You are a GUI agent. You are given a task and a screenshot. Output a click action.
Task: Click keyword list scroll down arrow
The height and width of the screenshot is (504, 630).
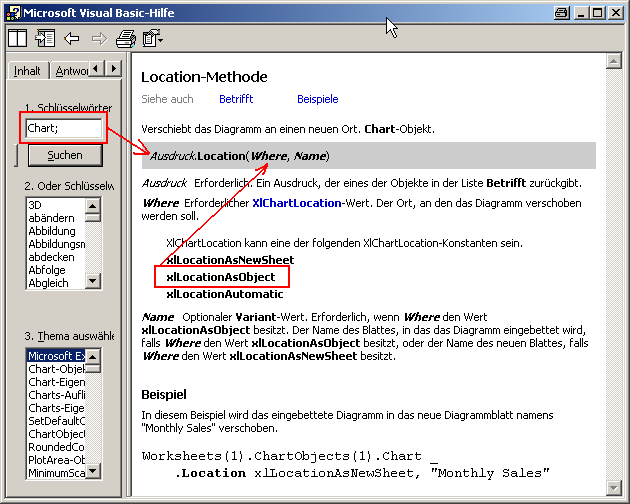[x=93, y=281]
